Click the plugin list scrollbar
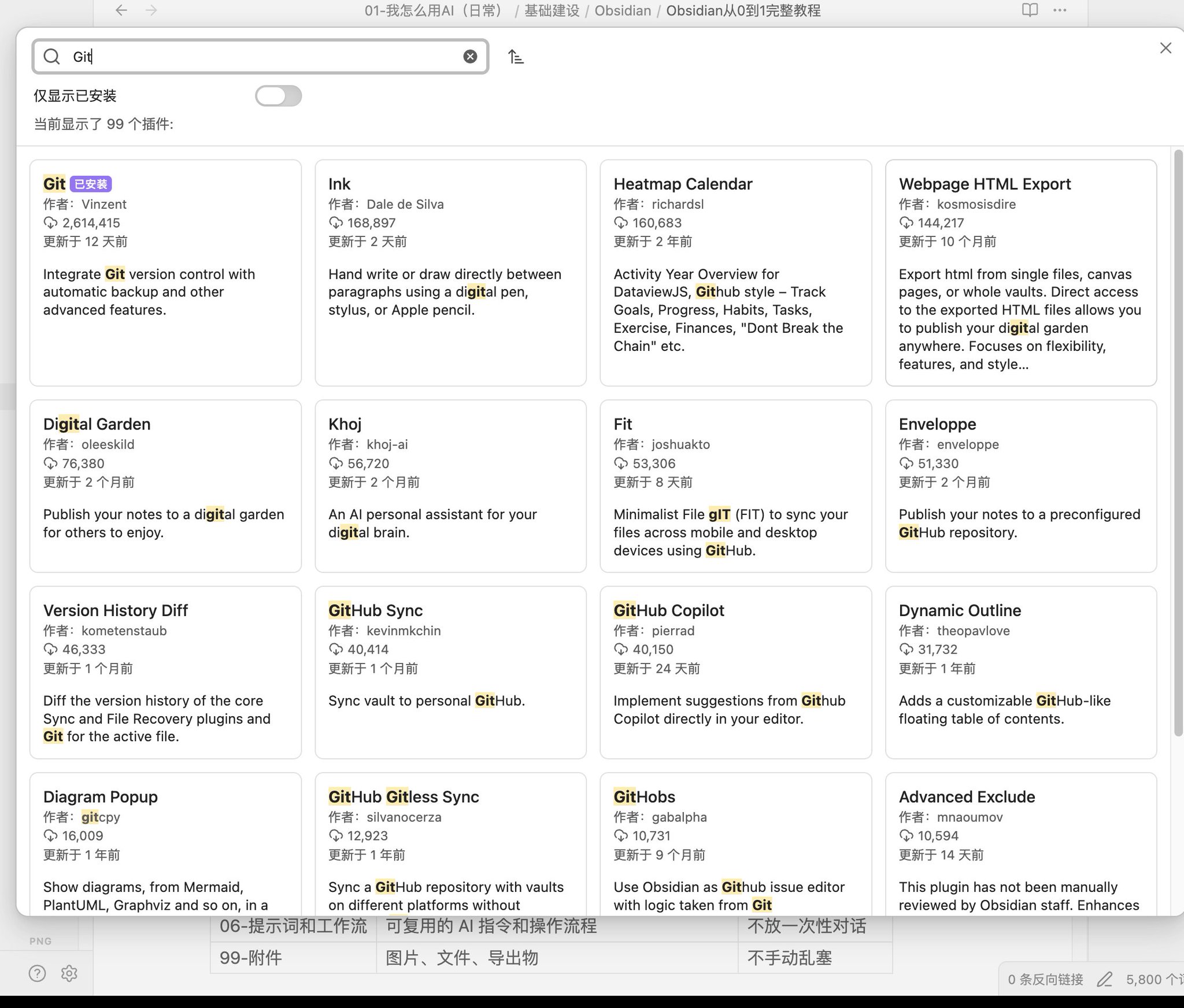 pyautogui.click(x=1178, y=444)
